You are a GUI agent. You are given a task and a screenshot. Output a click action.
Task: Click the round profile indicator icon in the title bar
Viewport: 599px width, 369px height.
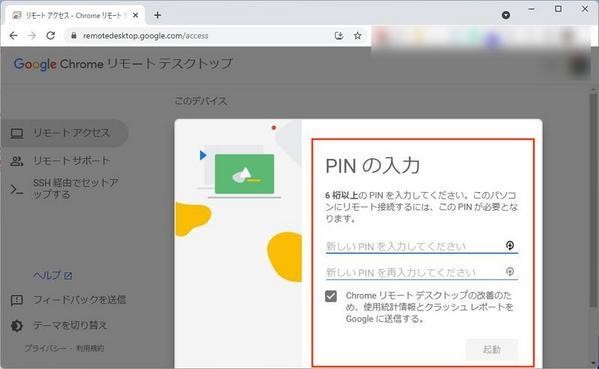tap(506, 15)
